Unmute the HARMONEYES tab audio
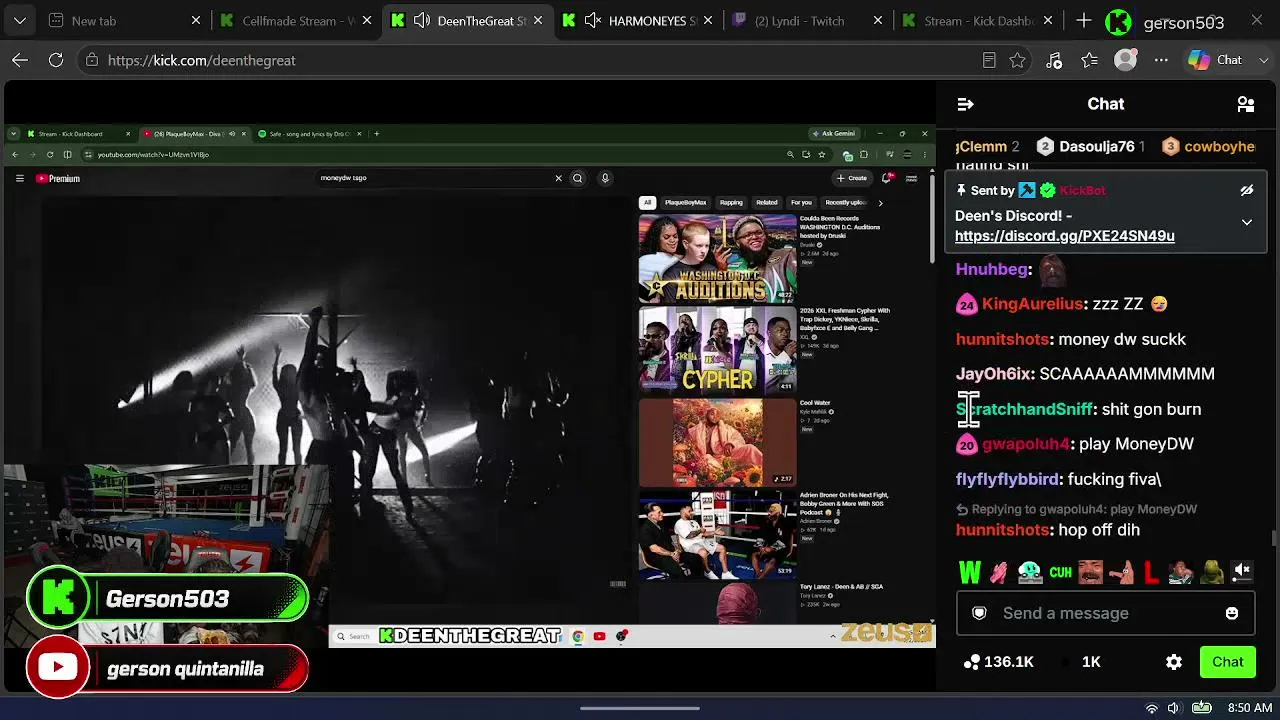The width and height of the screenshot is (1280, 720). [593, 21]
